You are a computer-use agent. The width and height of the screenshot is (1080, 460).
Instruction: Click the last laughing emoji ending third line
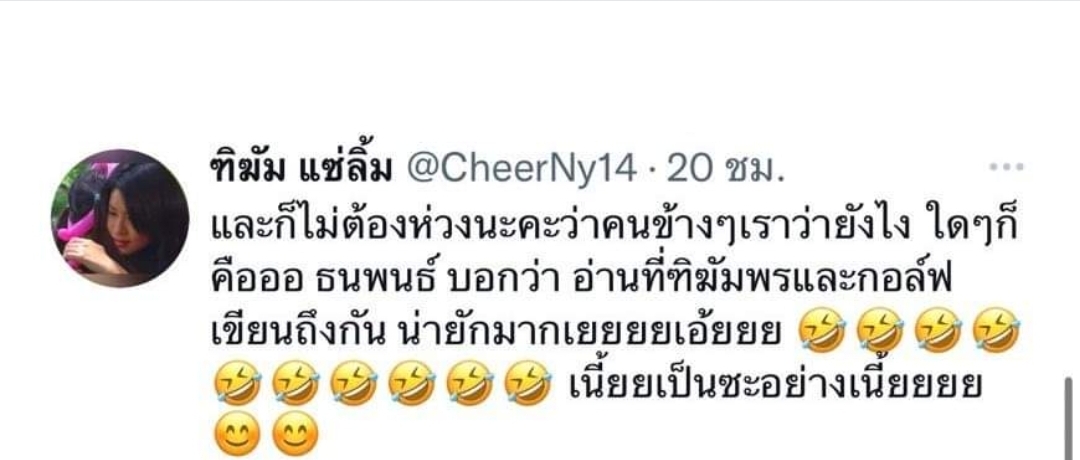(x=995, y=331)
